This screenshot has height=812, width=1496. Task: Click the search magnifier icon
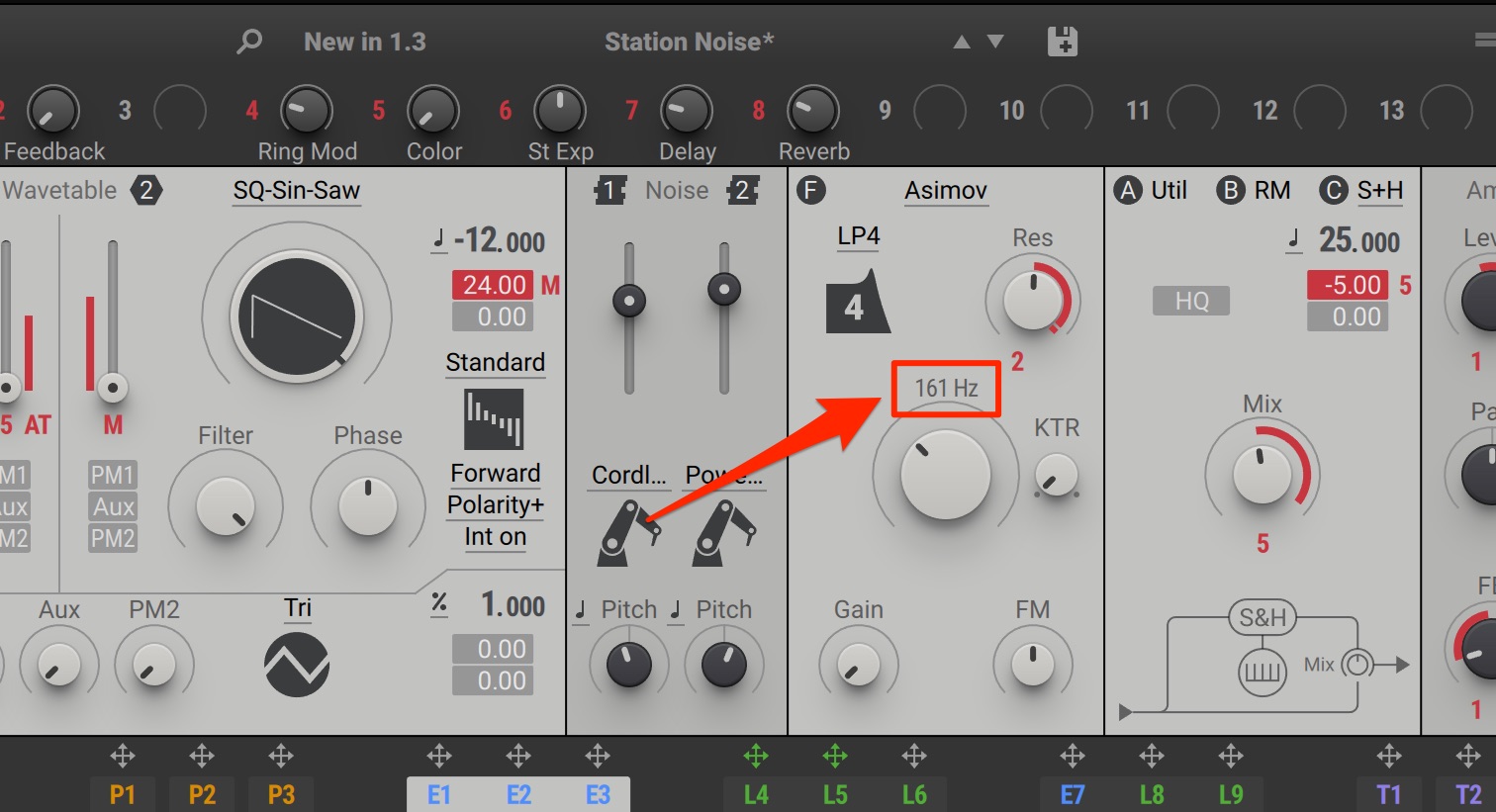click(x=249, y=42)
